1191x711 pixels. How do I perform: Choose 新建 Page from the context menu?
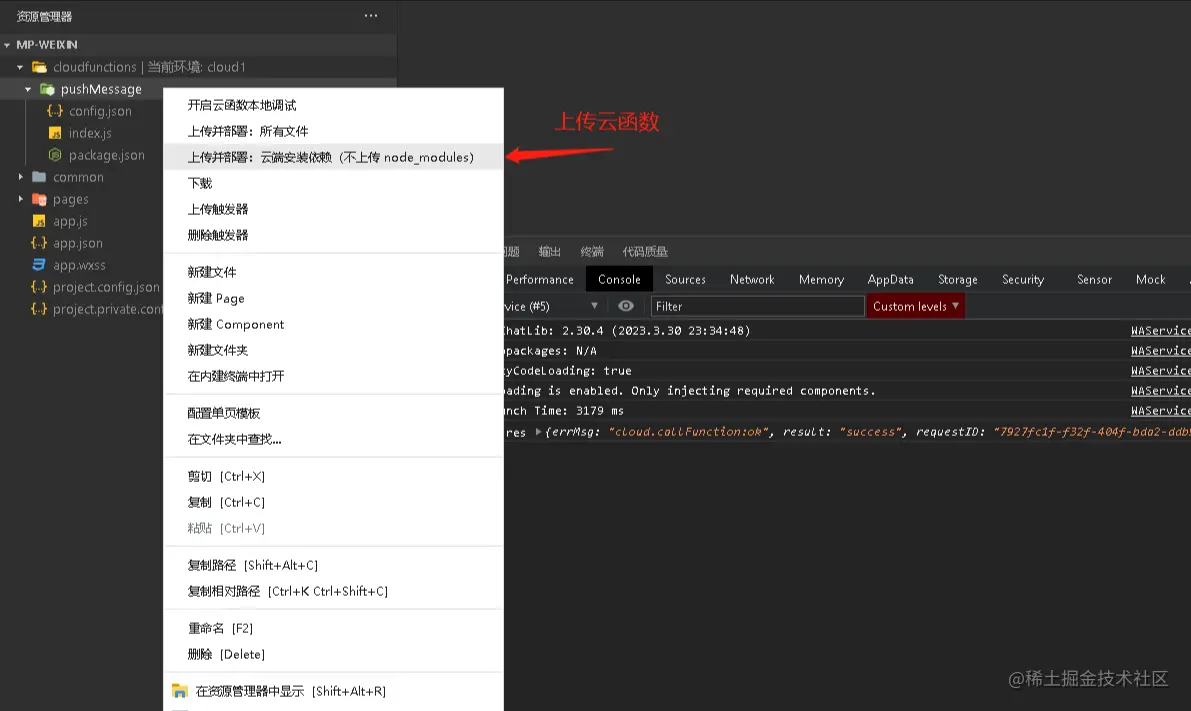click(x=333, y=298)
